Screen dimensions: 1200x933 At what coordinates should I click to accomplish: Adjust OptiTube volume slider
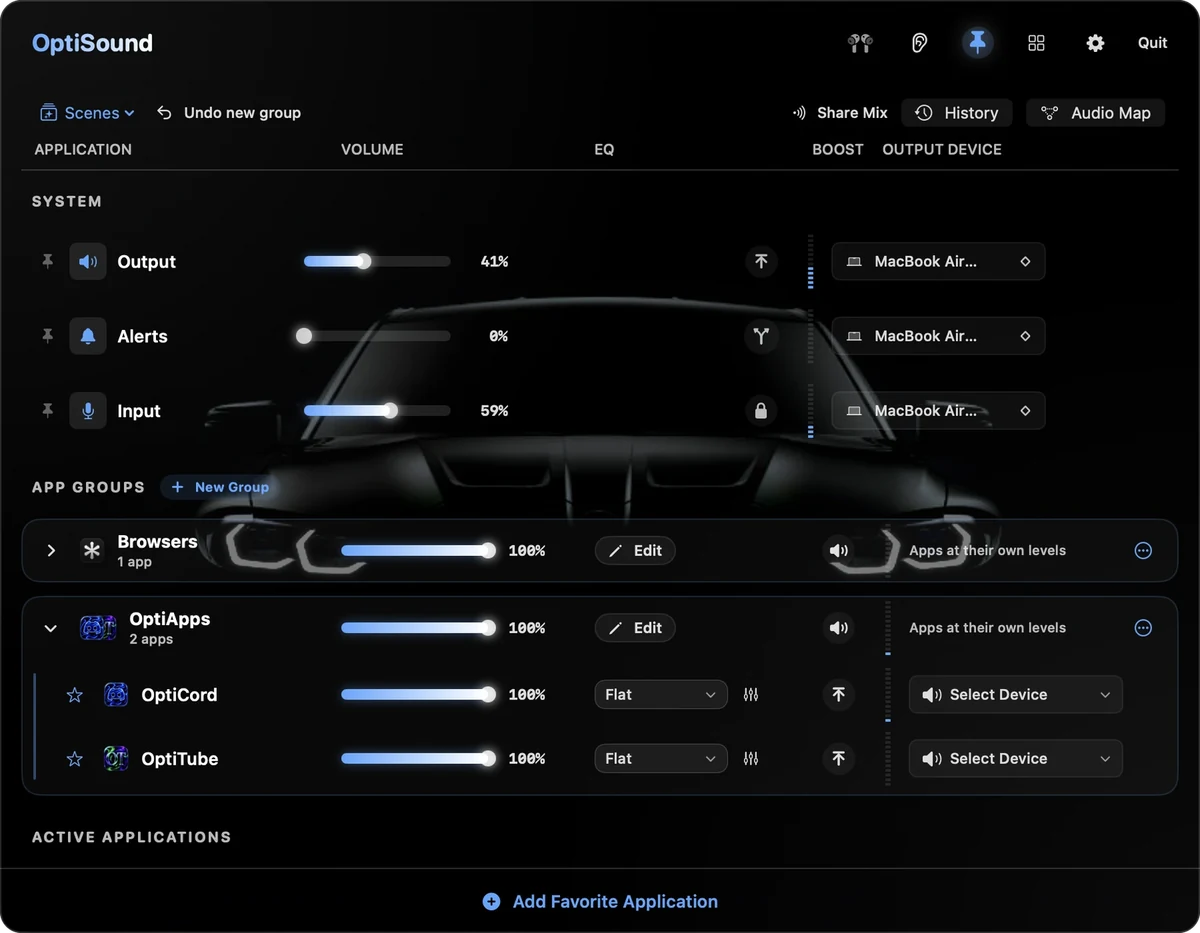(418, 759)
